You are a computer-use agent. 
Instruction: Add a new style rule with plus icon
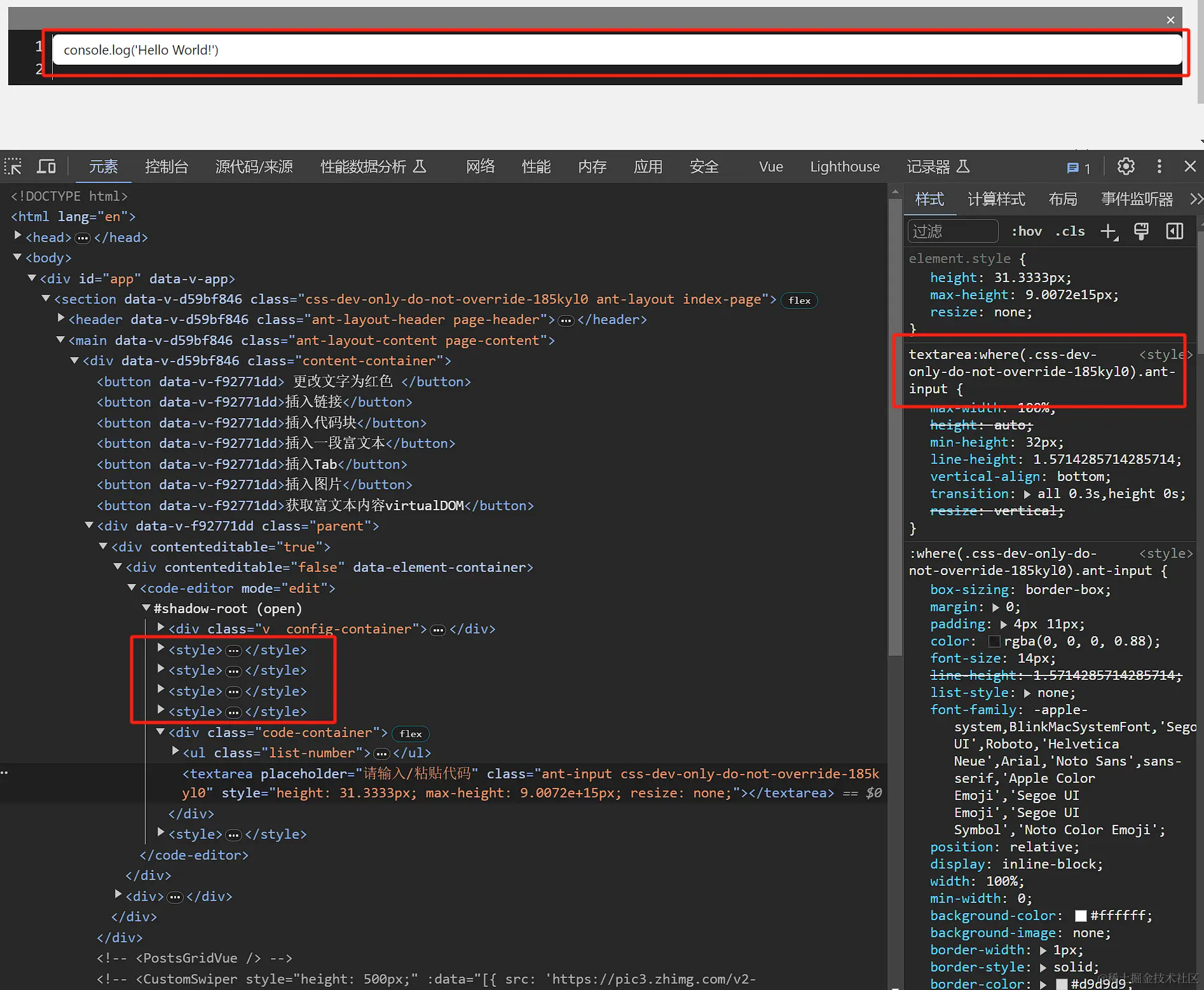(1109, 231)
